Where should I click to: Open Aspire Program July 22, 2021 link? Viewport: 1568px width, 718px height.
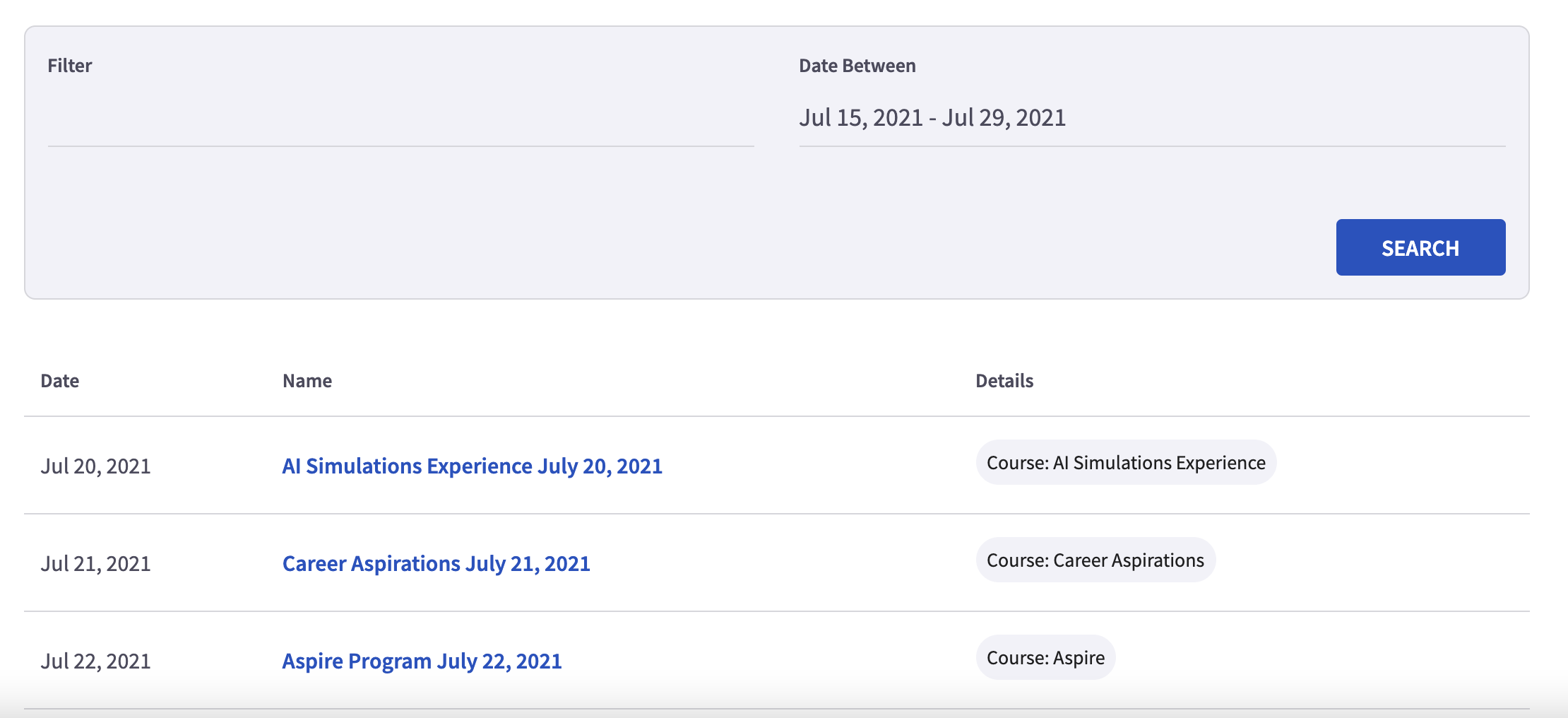point(422,661)
